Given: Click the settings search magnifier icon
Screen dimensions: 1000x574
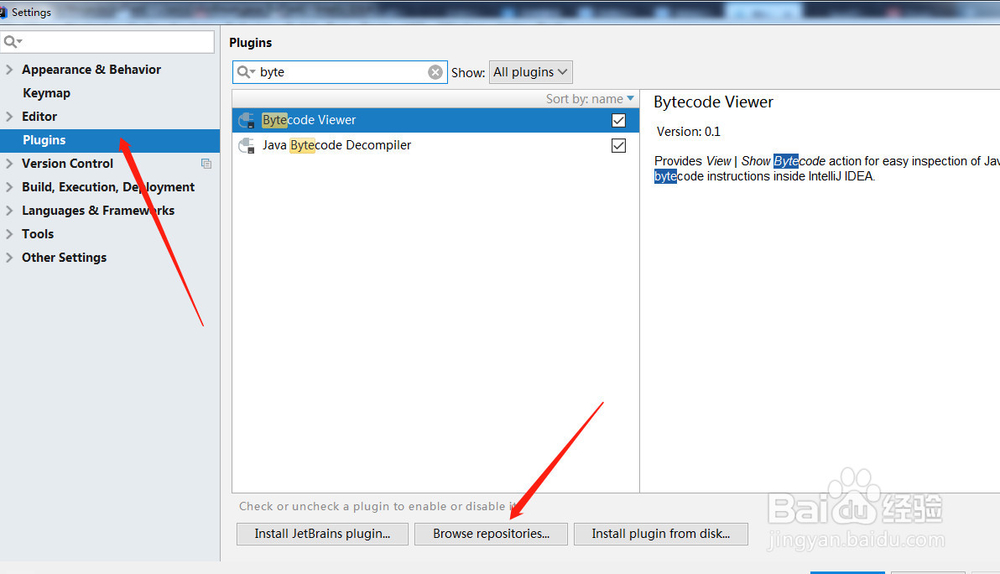Looking at the screenshot, I should (12, 42).
